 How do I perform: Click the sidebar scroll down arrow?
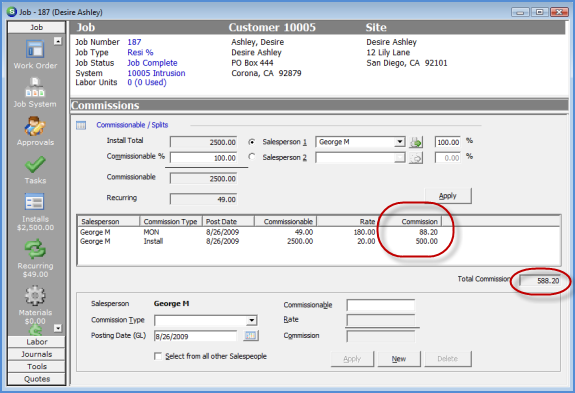pos(58,328)
